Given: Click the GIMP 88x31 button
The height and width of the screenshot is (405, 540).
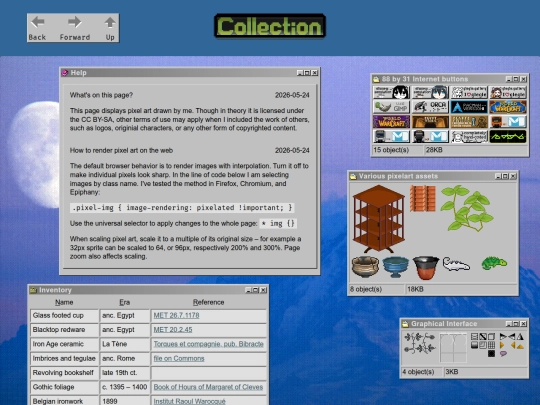Looking at the screenshot, I should (x=391, y=107).
